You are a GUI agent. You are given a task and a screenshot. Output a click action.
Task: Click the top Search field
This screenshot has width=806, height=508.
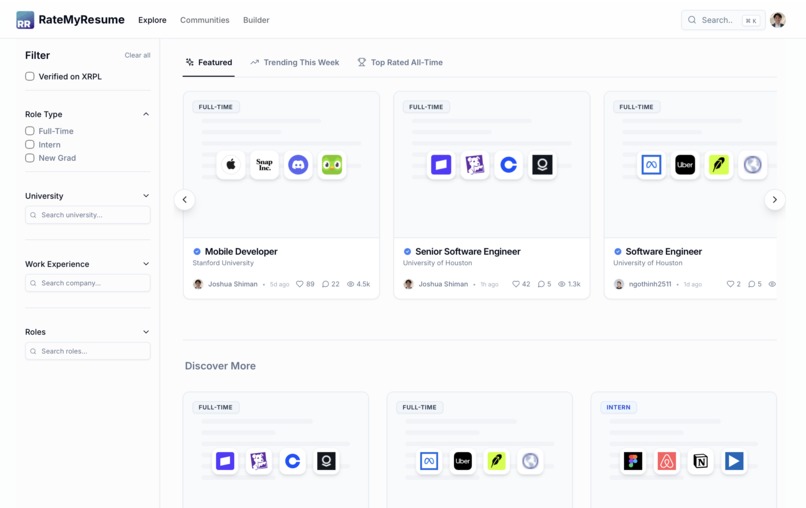click(x=723, y=20)
